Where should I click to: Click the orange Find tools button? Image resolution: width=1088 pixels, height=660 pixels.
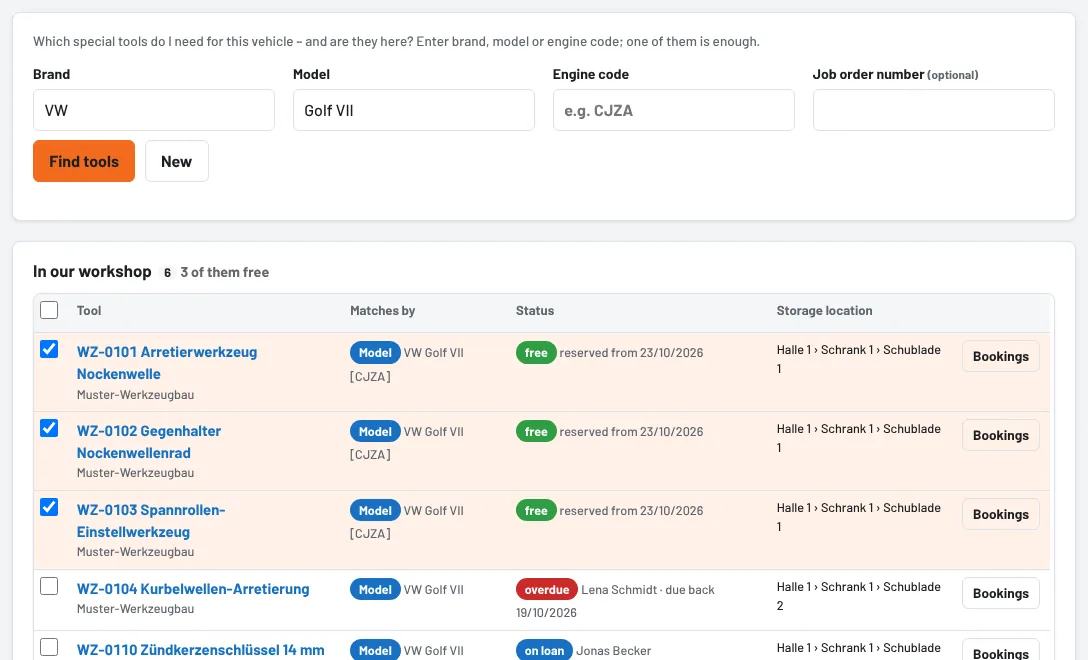(84, 161)
